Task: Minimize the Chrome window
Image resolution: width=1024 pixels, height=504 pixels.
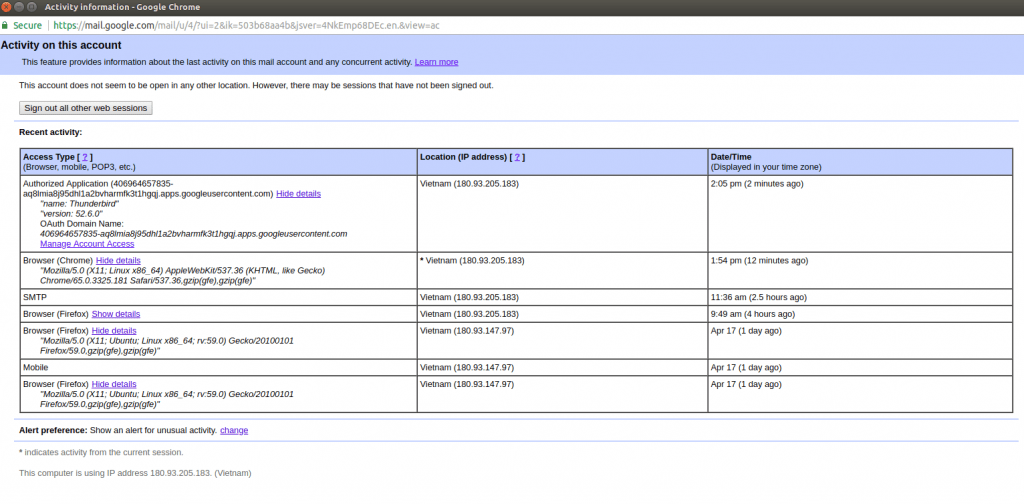Action: (19, 7)
